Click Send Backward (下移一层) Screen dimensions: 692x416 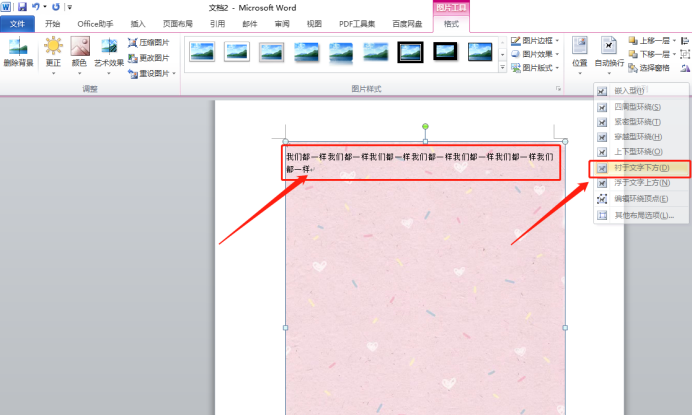(649, 54)
